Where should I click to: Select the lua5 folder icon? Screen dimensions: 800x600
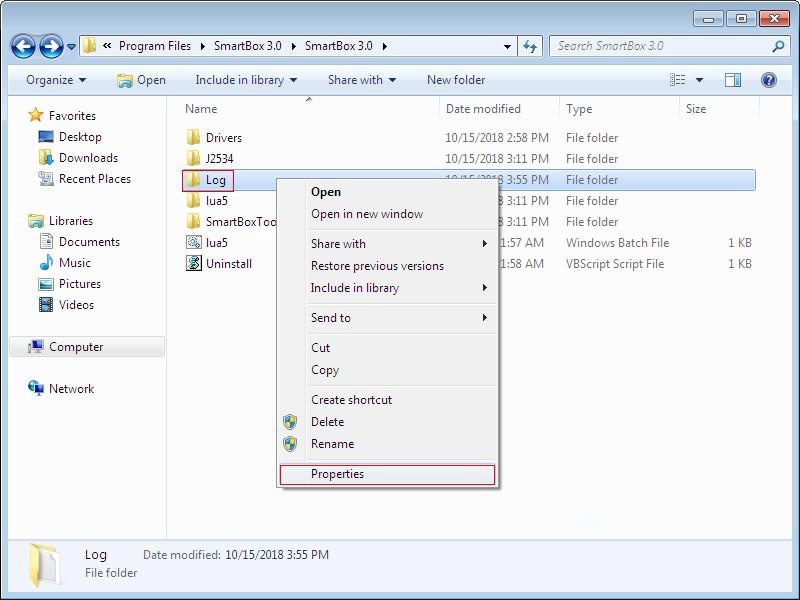[x=193, y=201]
